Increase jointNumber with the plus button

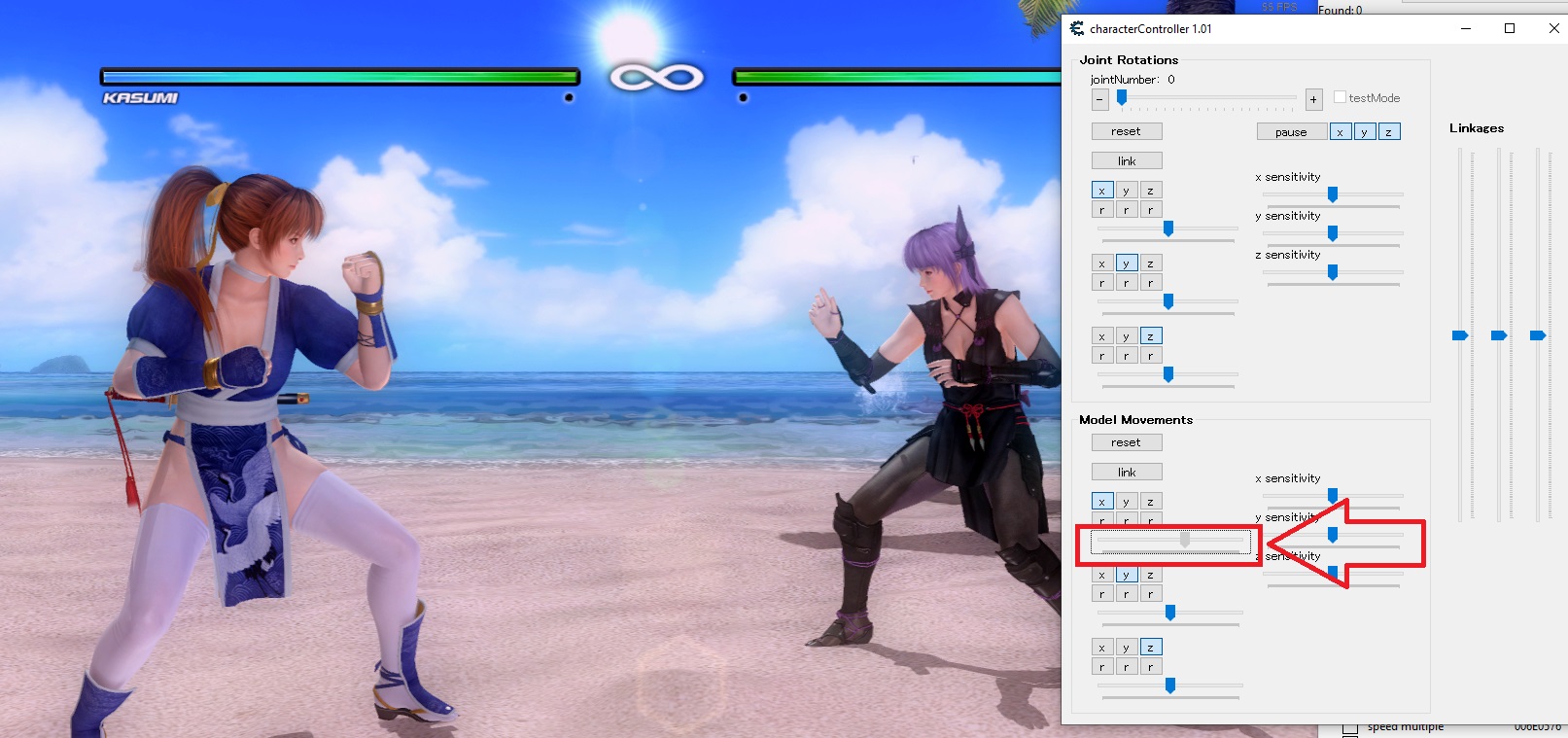coord(1313,99)
